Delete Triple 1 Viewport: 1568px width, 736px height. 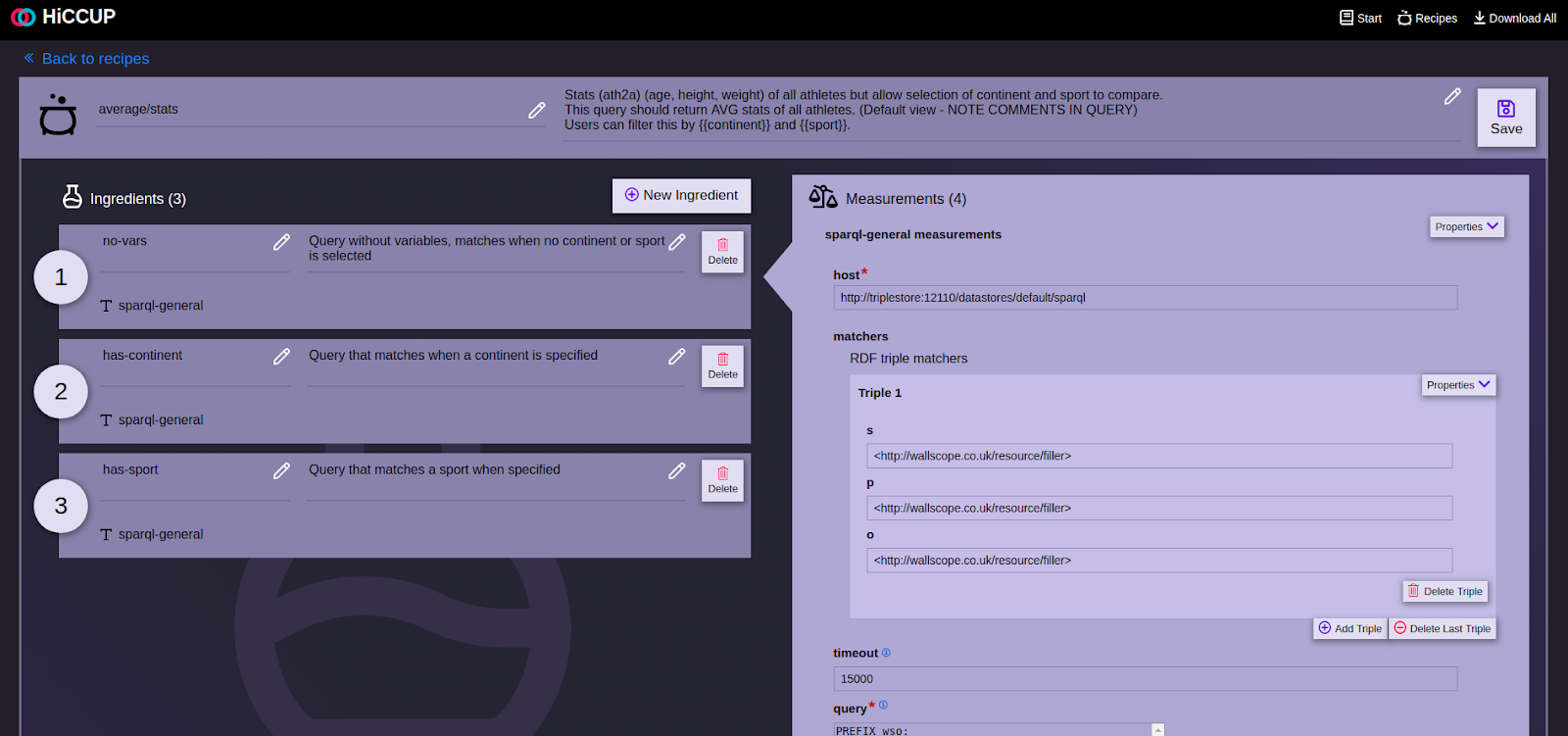1445,591
